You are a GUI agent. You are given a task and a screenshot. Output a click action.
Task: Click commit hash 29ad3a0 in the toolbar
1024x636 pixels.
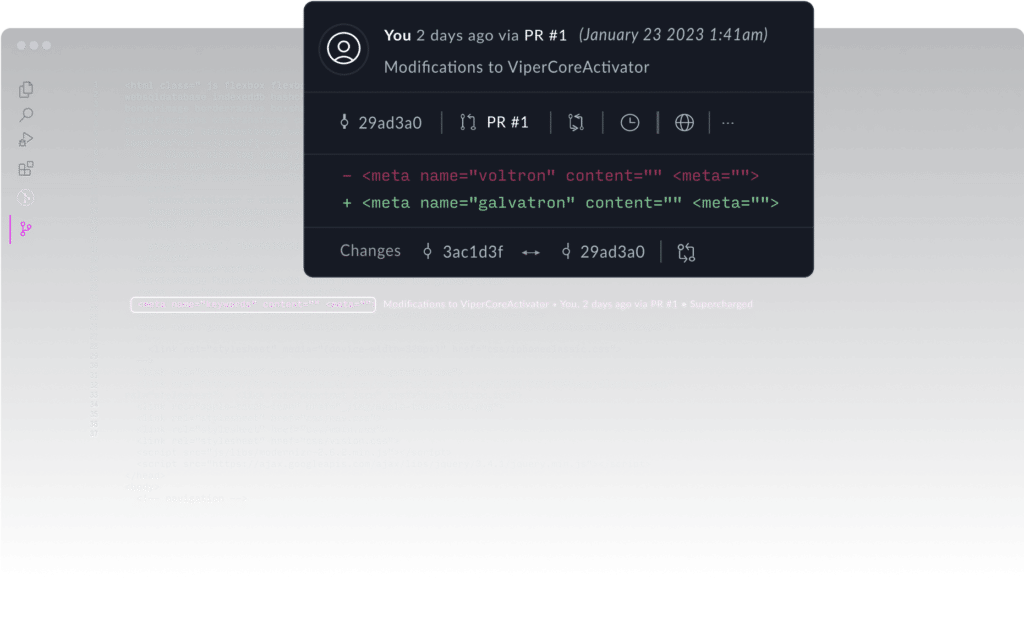pyautogui.click(x=390, y=122)
